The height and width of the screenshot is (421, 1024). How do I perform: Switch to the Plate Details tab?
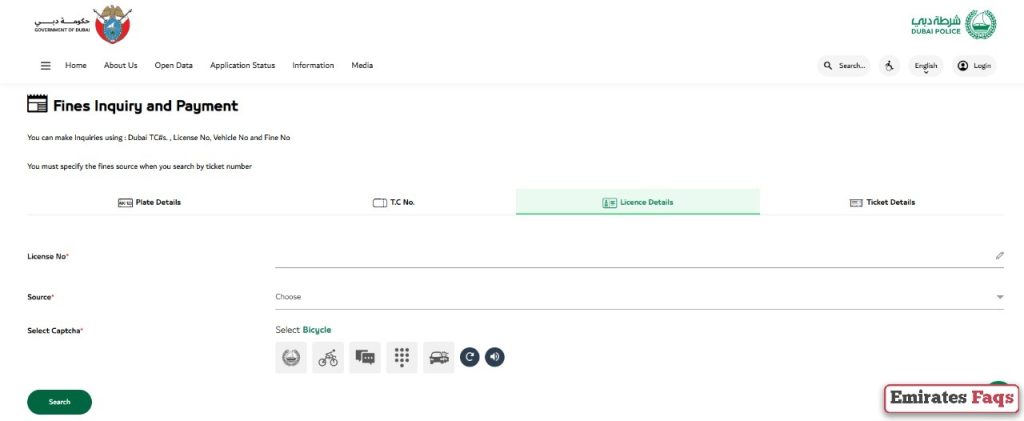(x=150, y=202)
